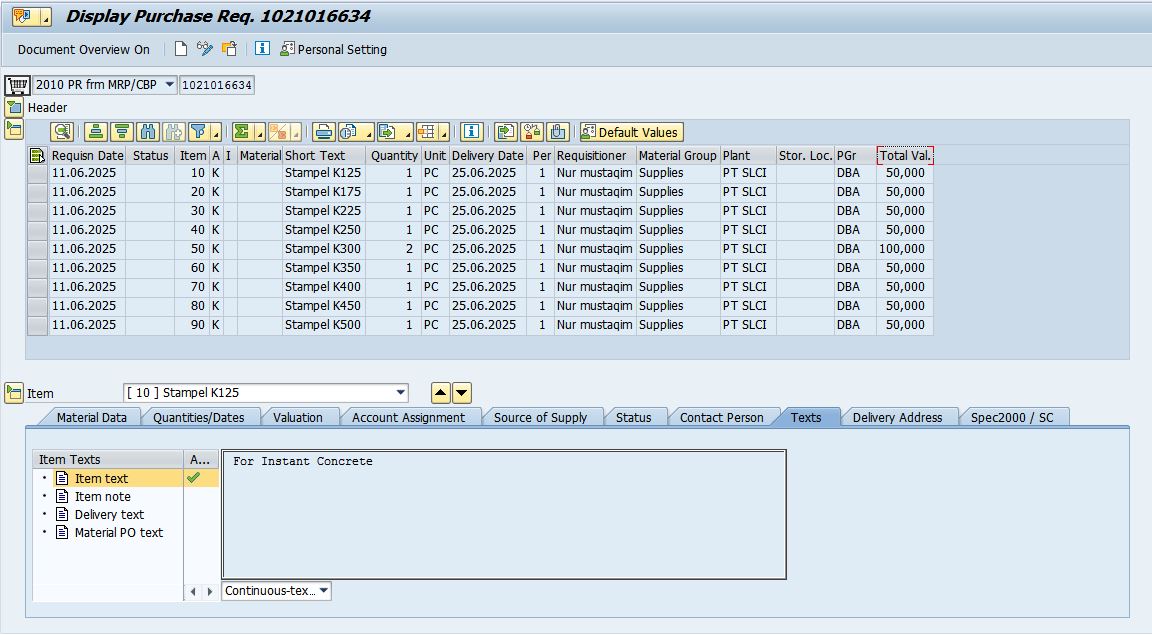The image size is (1152, 635).
Task: Click the clock-and-lock icon in grid toolbar
Action: click(x=532, y=132)
